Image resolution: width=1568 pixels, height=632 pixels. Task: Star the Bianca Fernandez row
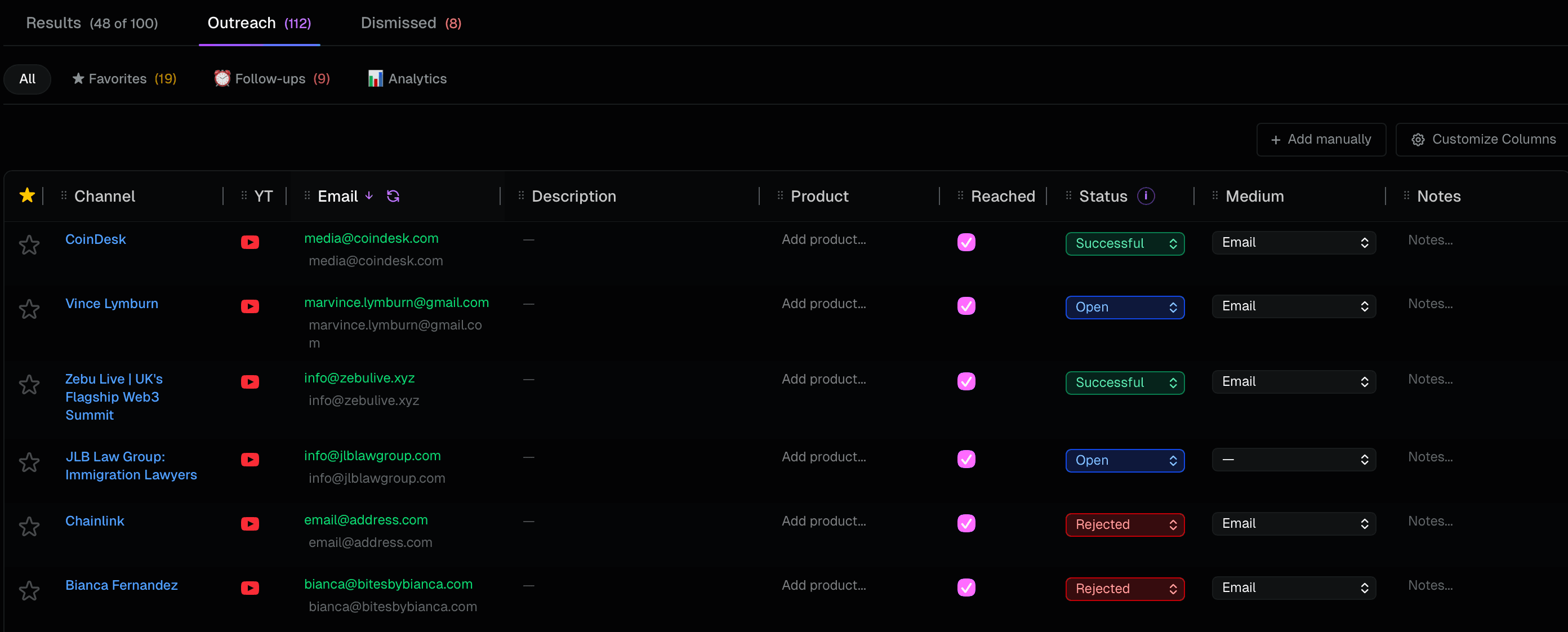click(x=29, y=590)
